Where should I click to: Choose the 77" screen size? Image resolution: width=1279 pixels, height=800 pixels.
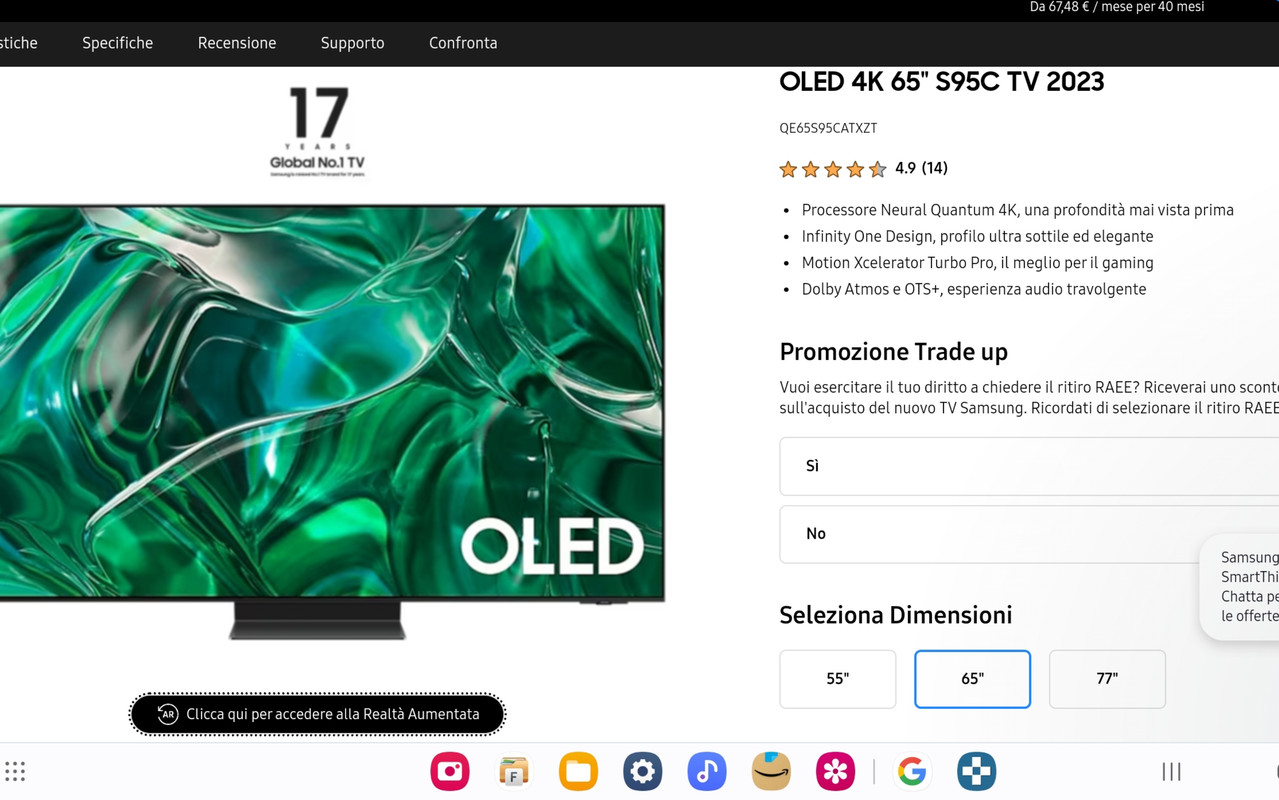point(1107,679)
